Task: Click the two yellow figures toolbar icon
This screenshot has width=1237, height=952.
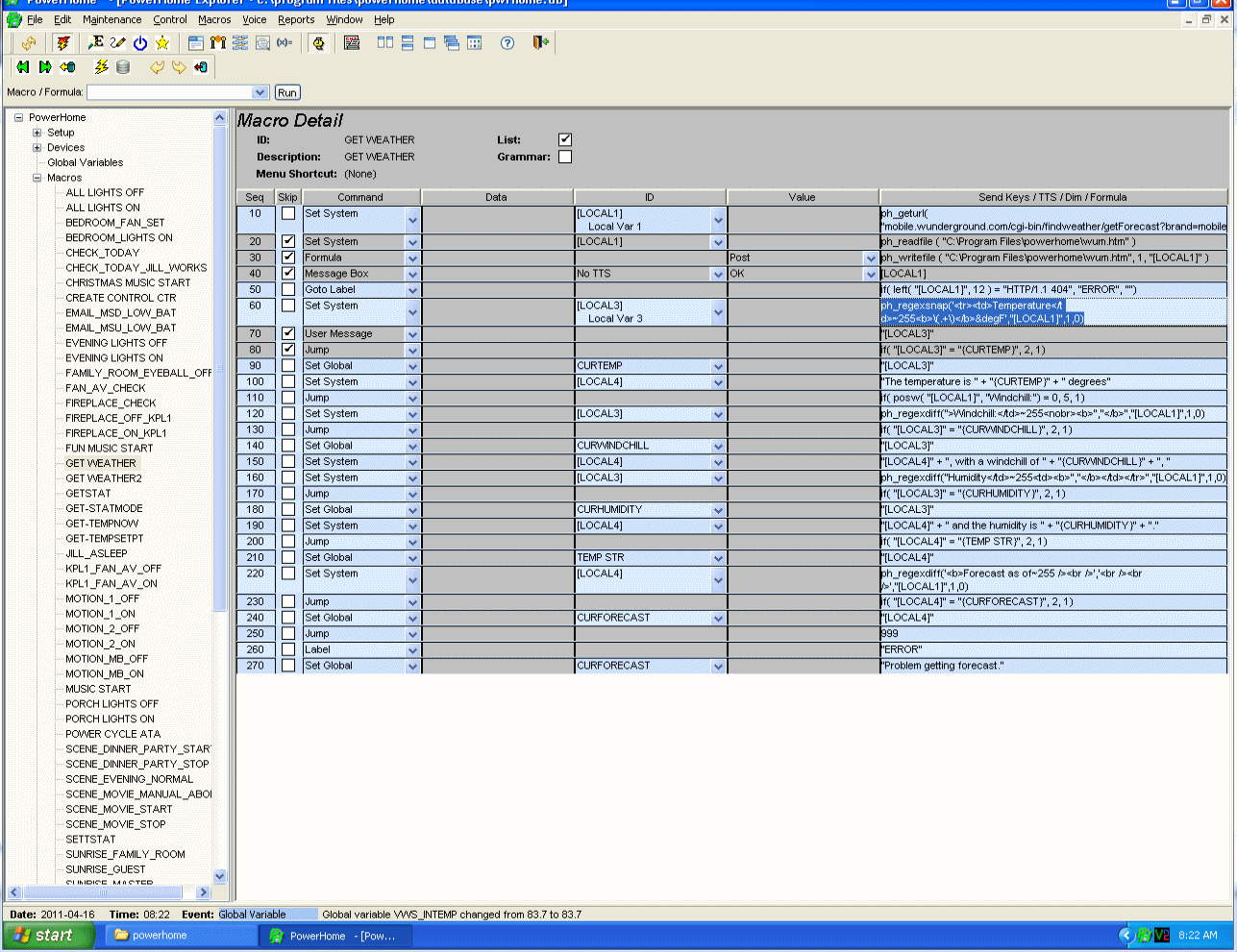Action: coord(218,42)
